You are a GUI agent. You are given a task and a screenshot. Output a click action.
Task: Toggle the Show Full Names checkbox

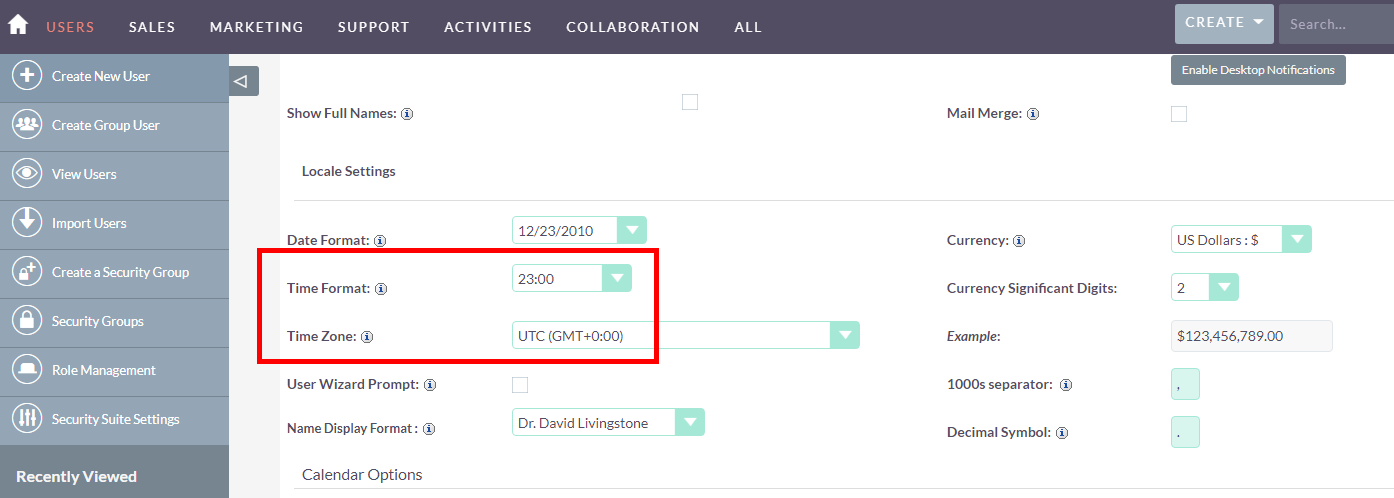(690, 101)
